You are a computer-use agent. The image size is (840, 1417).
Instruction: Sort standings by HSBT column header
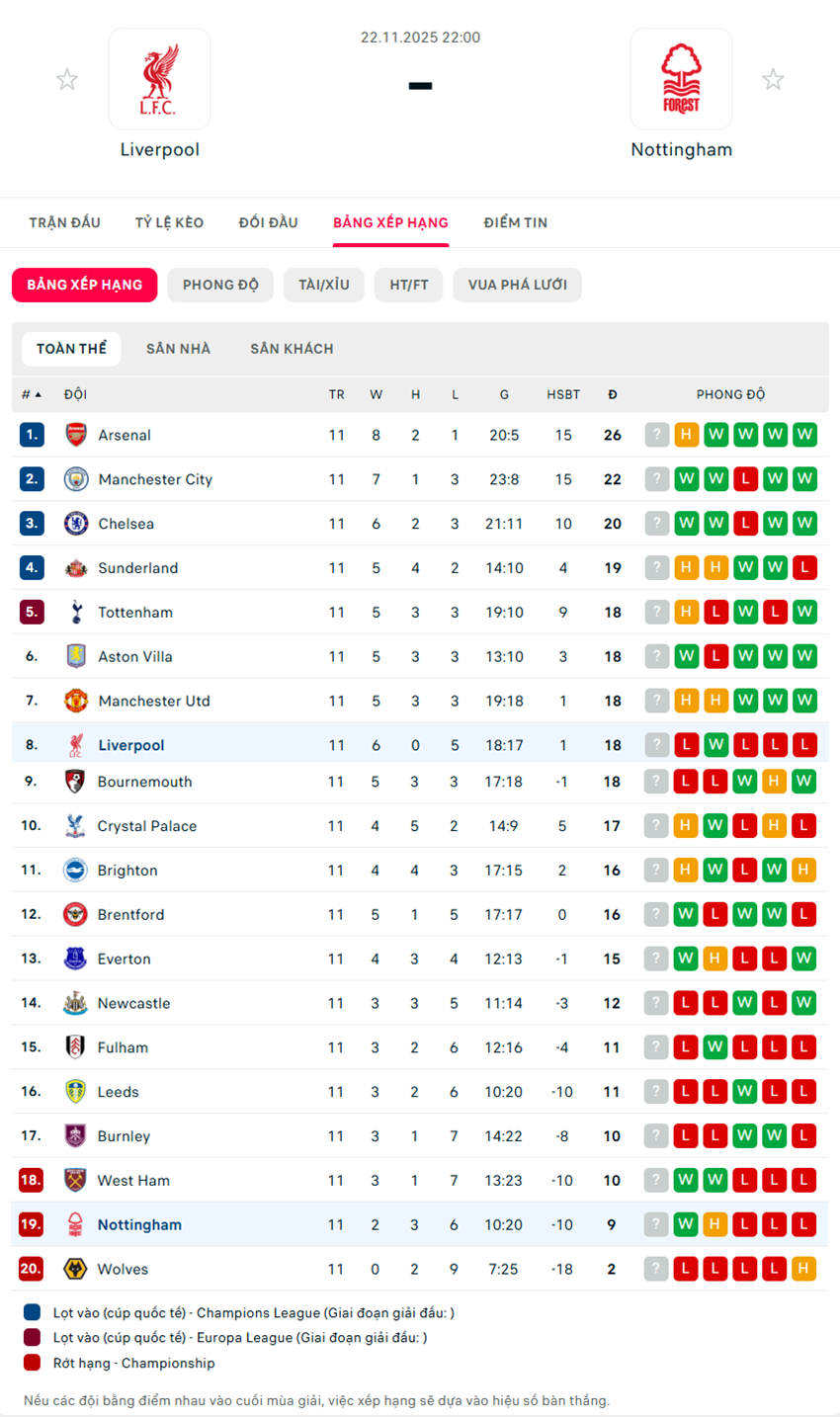tap(563, 394)
